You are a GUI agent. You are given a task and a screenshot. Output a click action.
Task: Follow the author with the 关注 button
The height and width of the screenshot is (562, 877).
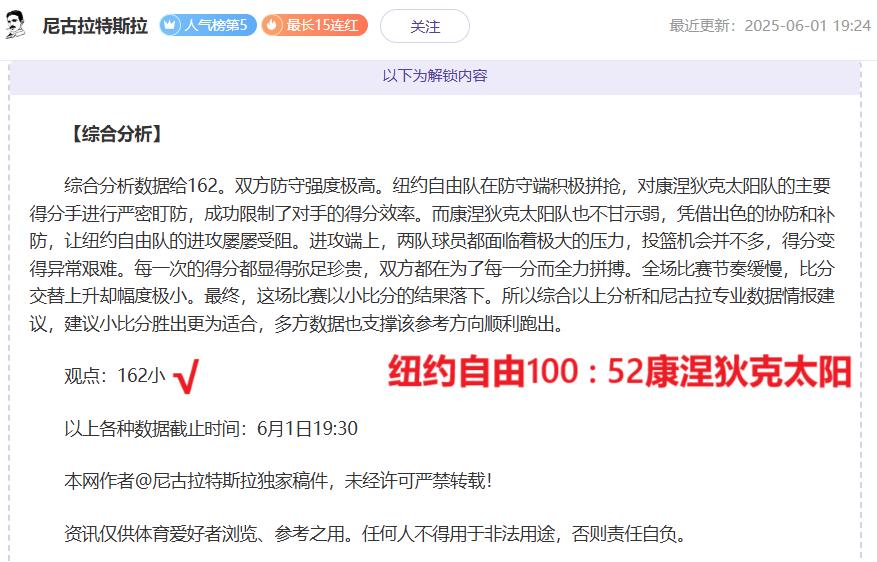[425, 26]
